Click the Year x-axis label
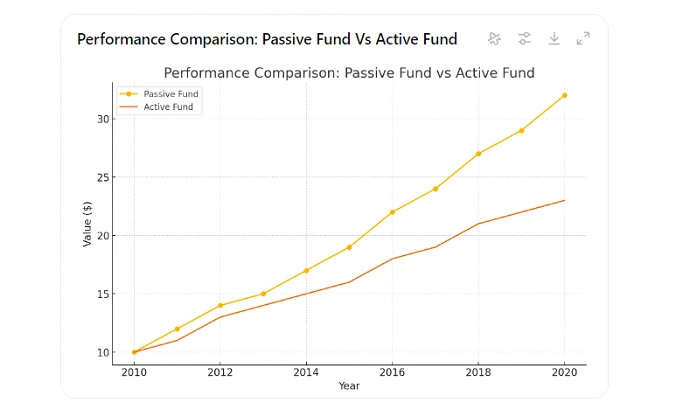Screen dimensions: 675x408 [x=349, y=386]
